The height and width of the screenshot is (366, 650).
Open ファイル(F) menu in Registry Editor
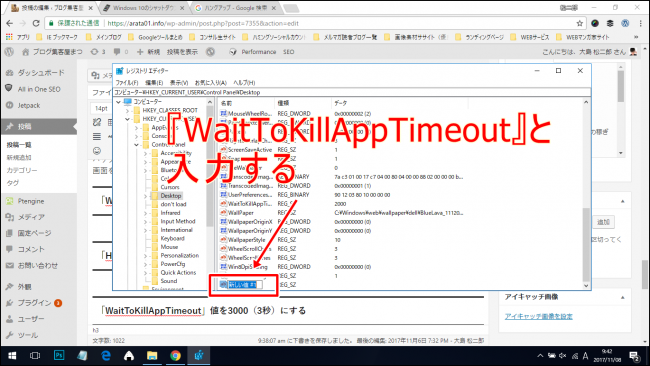[x=127, y=82]
